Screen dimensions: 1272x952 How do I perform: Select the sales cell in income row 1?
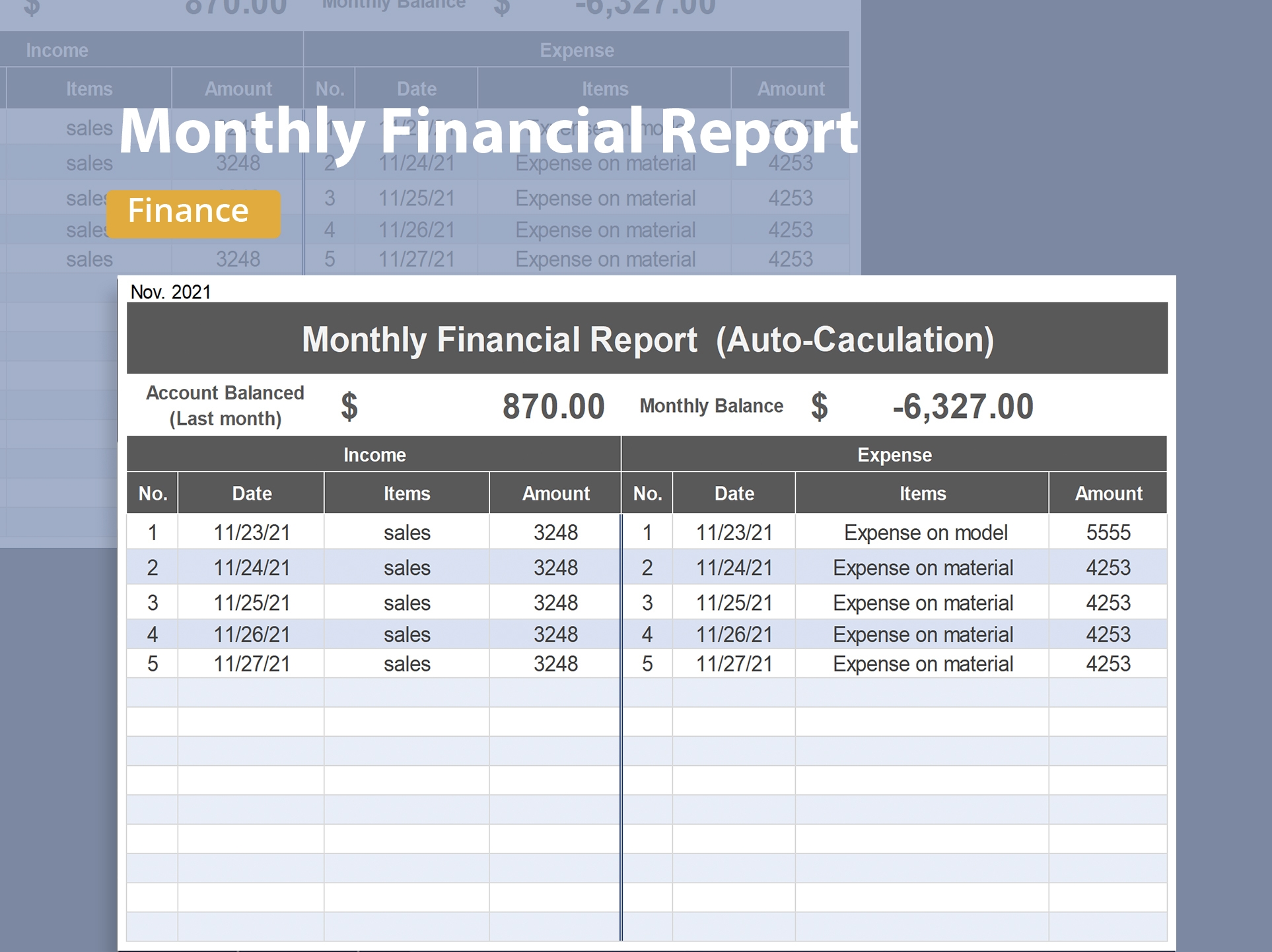click(406, 532)
